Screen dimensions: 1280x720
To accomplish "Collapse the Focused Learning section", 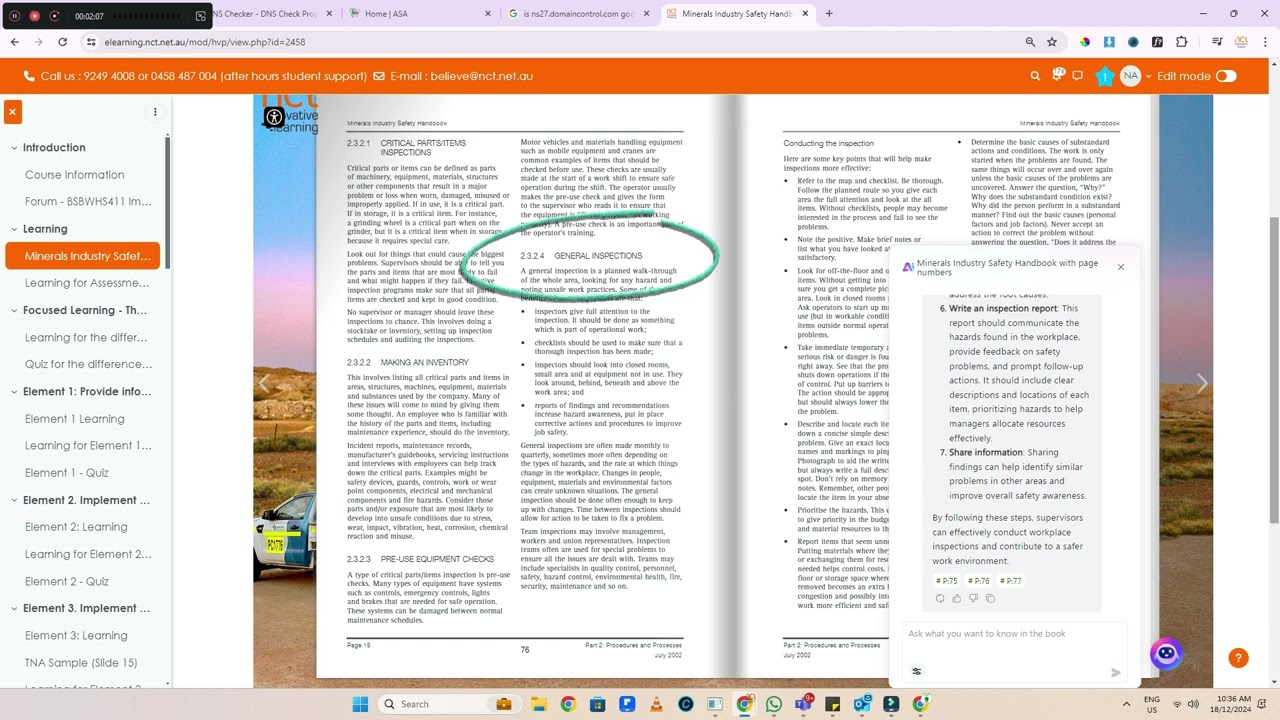I will tap(14, 311).
